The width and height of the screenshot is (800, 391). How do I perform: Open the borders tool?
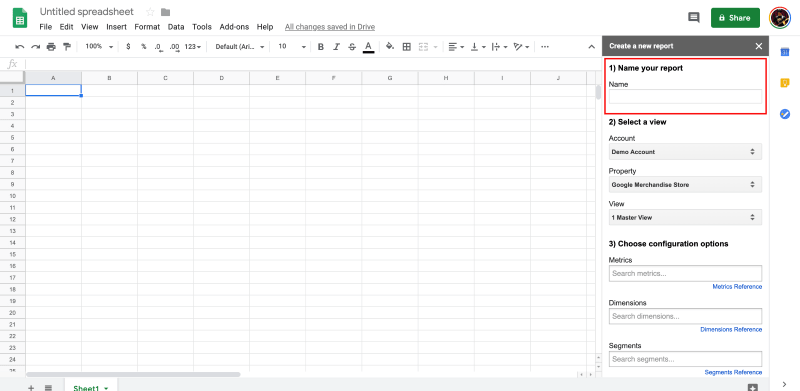click(x=407, y=46)
